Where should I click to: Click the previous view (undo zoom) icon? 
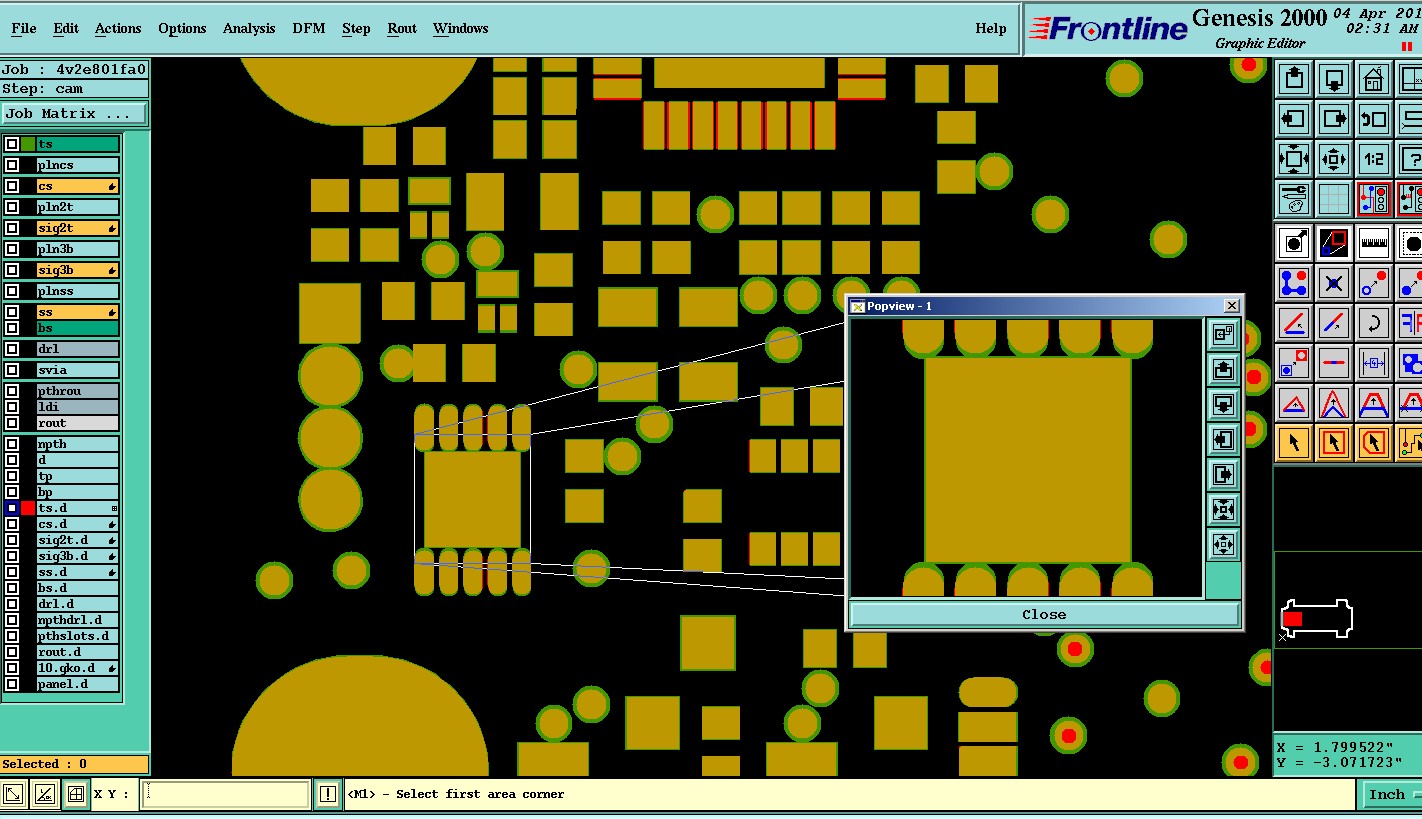(1374, 118)
